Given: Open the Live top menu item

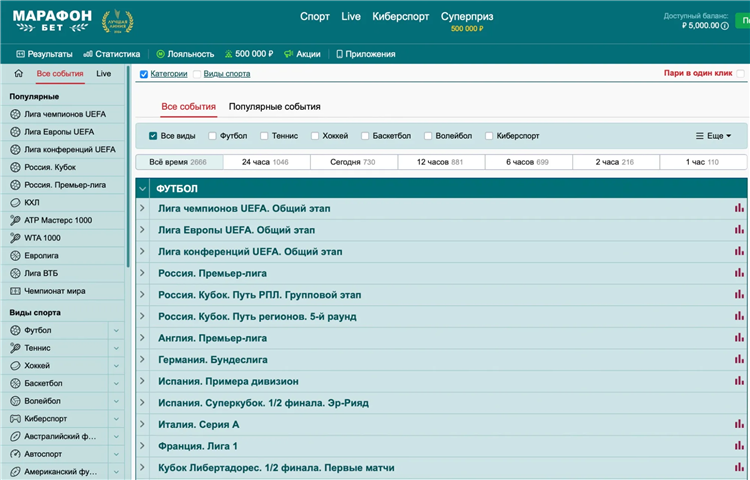Looking at the screenshot, I should click(351, 16).
